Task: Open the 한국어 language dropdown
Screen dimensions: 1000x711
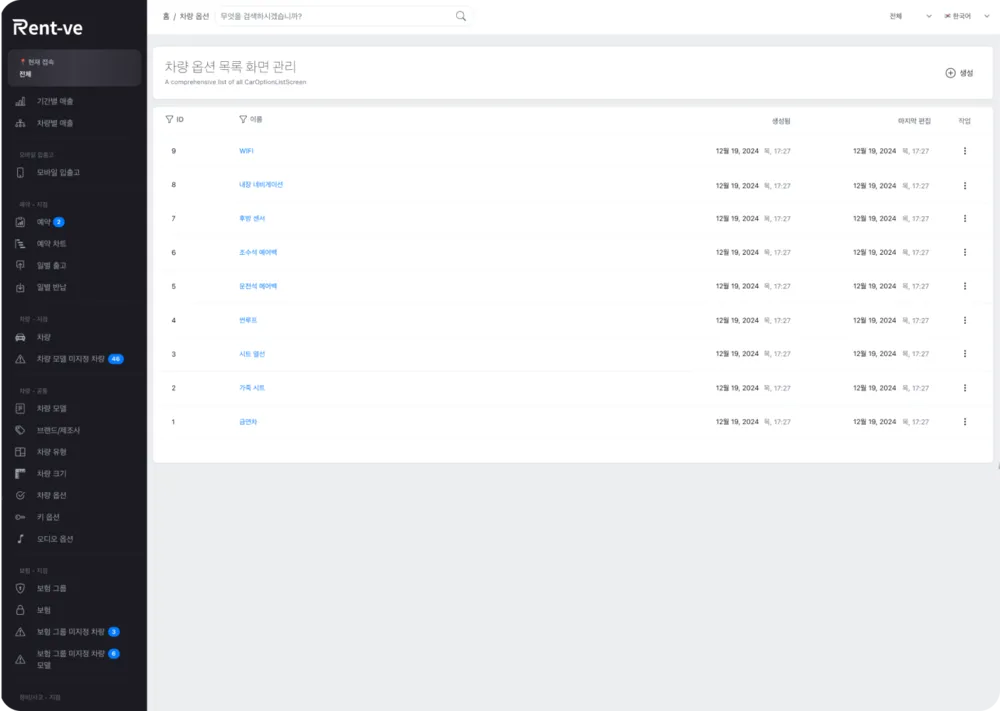Action: [x=967, y=16]
